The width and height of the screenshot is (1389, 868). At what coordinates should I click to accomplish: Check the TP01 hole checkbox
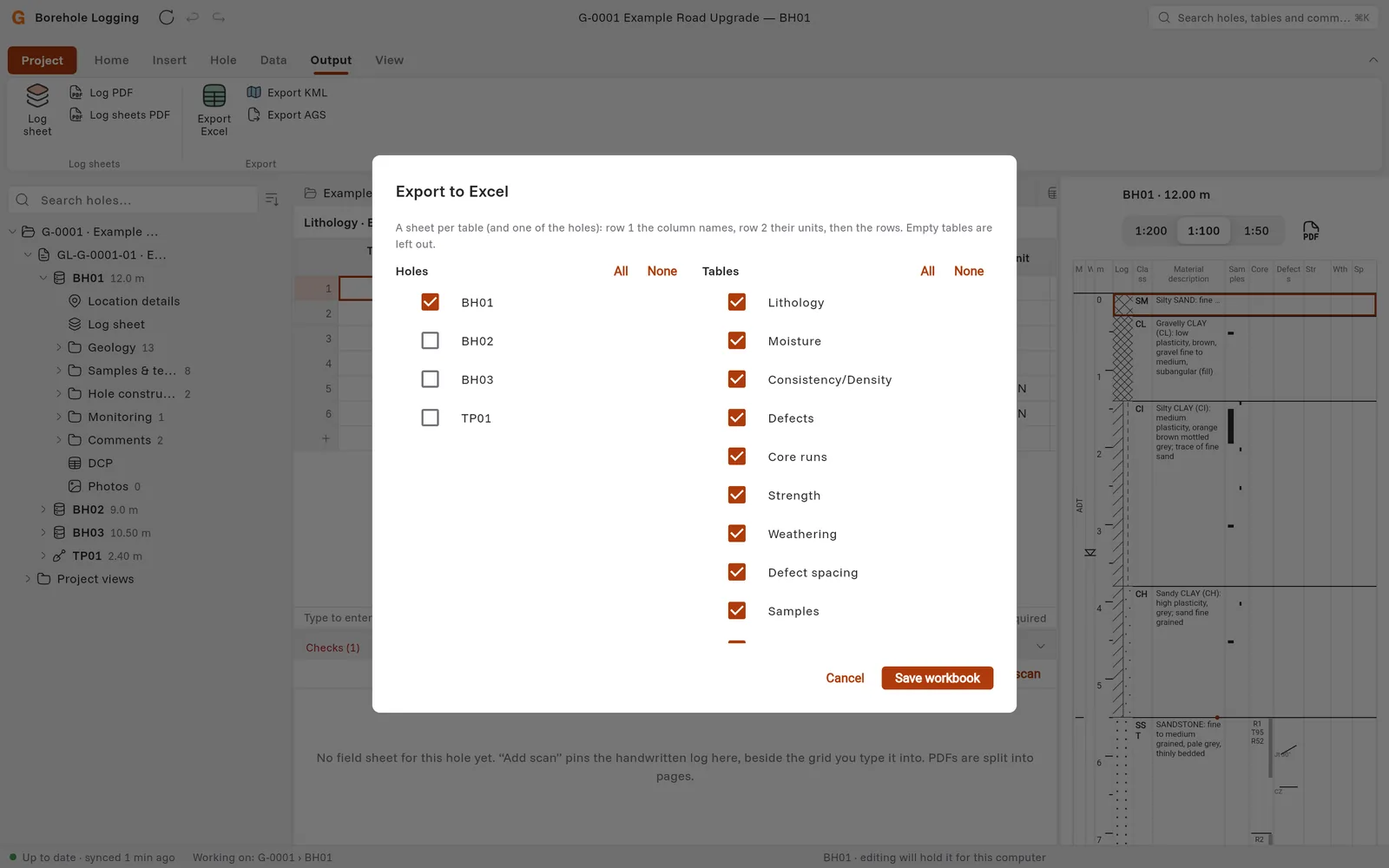430,418
